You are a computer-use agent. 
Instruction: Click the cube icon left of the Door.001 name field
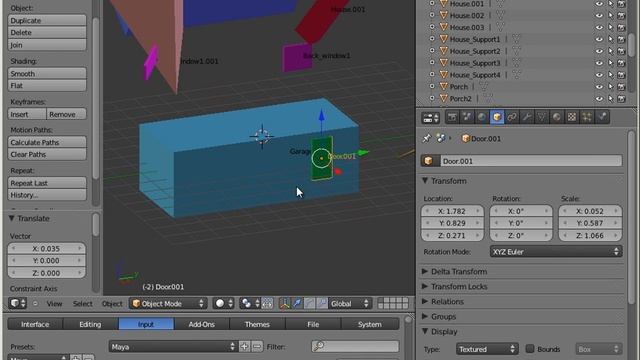429,161
